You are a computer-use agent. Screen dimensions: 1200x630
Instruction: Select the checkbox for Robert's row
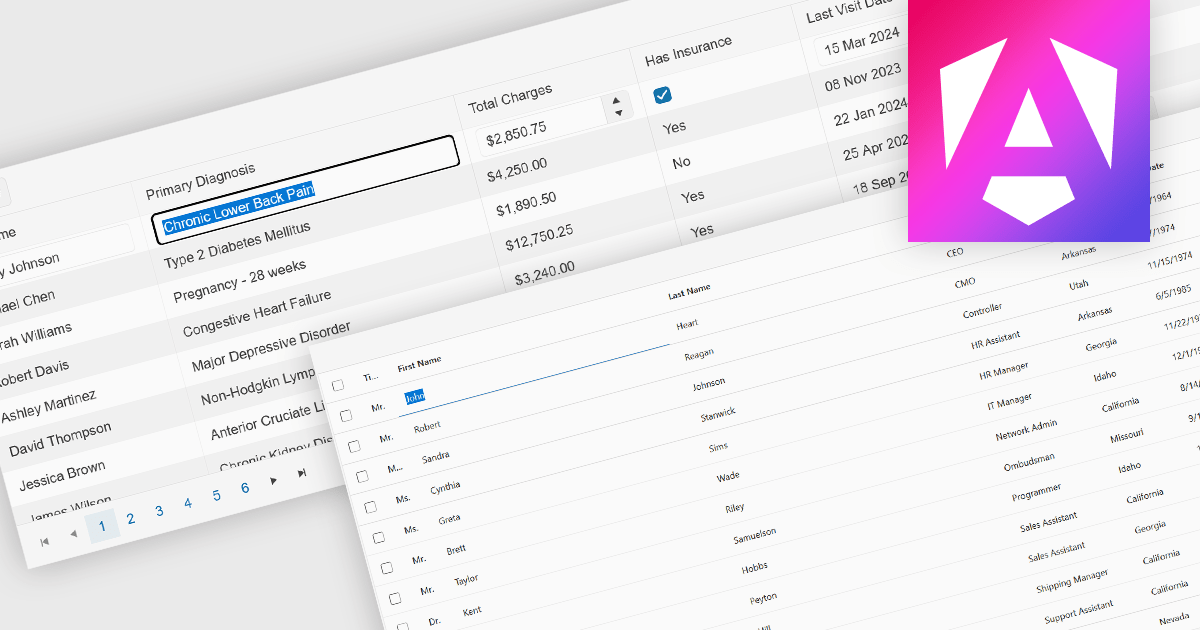pyautogui.click(x=354, y=445)
